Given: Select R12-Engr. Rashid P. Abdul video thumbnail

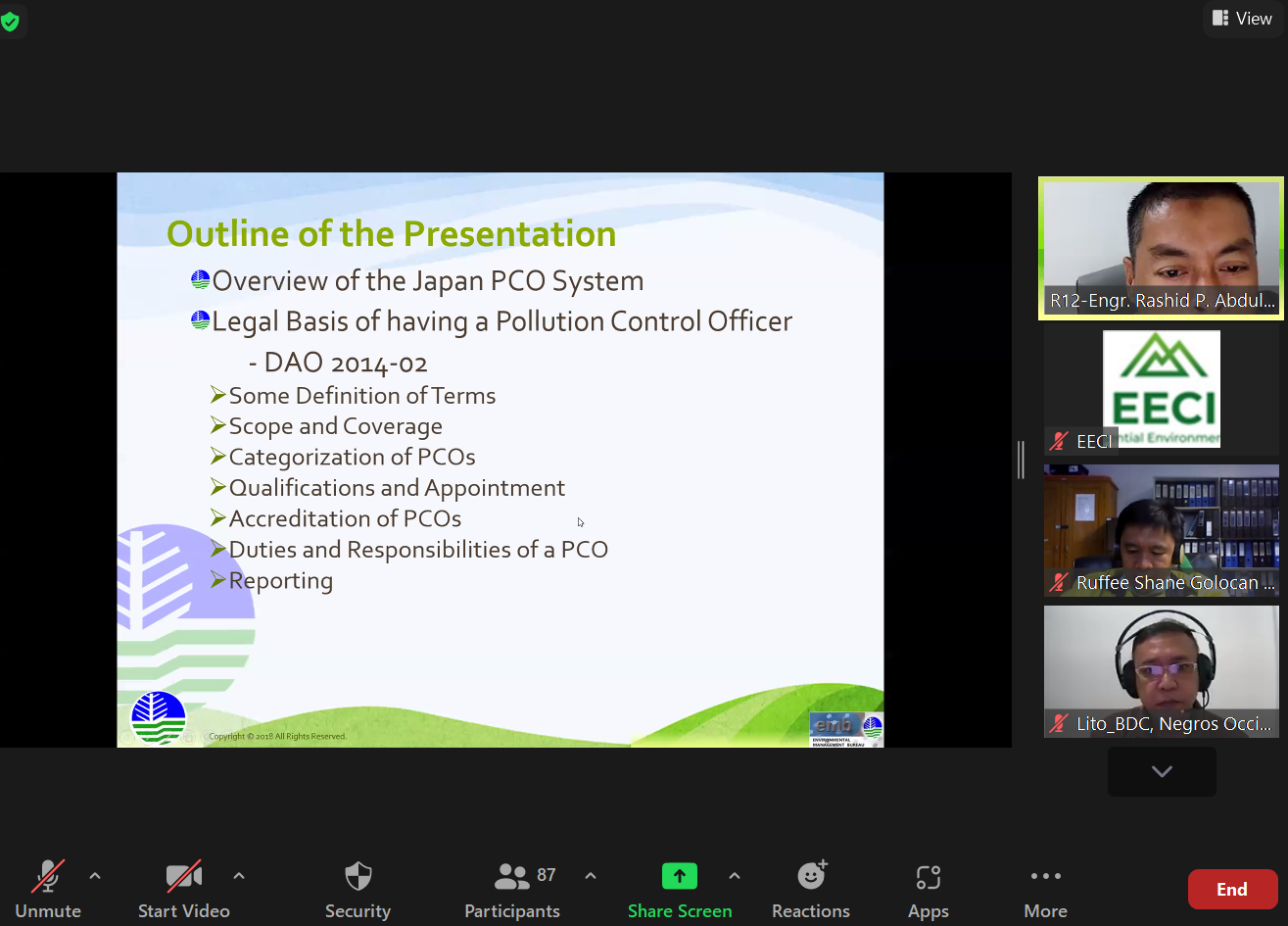Looking at the screenshot, I should point(1161,248).
